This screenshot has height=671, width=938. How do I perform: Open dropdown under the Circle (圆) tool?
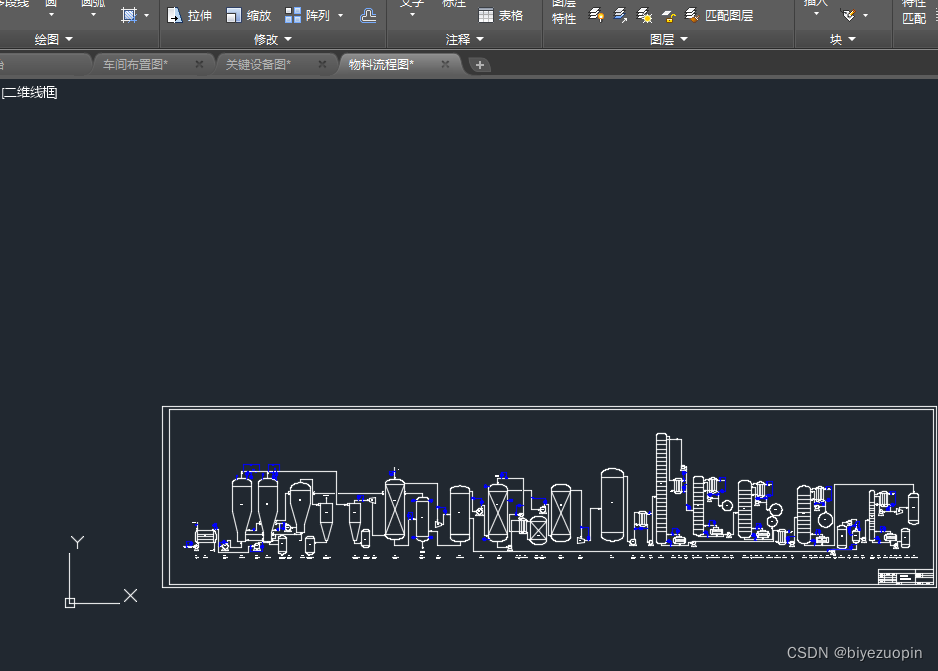pos(51,15)
